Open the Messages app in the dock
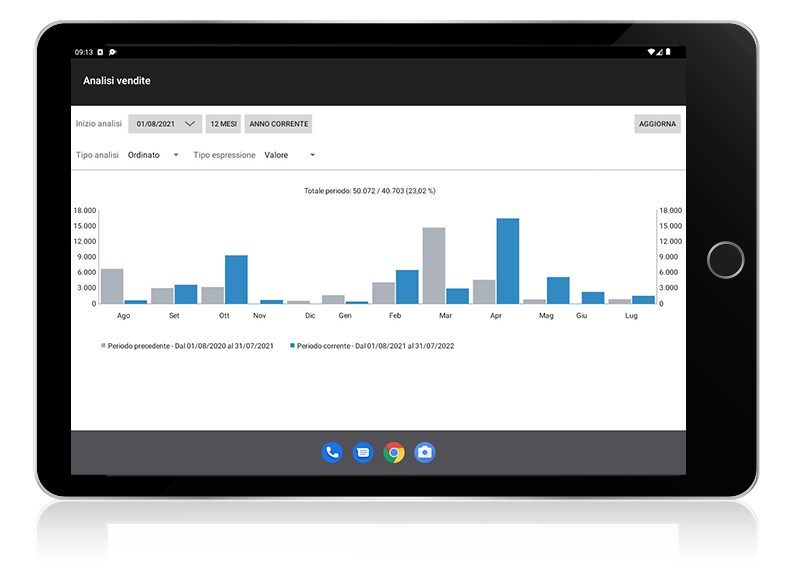This screenshot has width=800, height=572. pyautogui.click(x=363, y=453)
